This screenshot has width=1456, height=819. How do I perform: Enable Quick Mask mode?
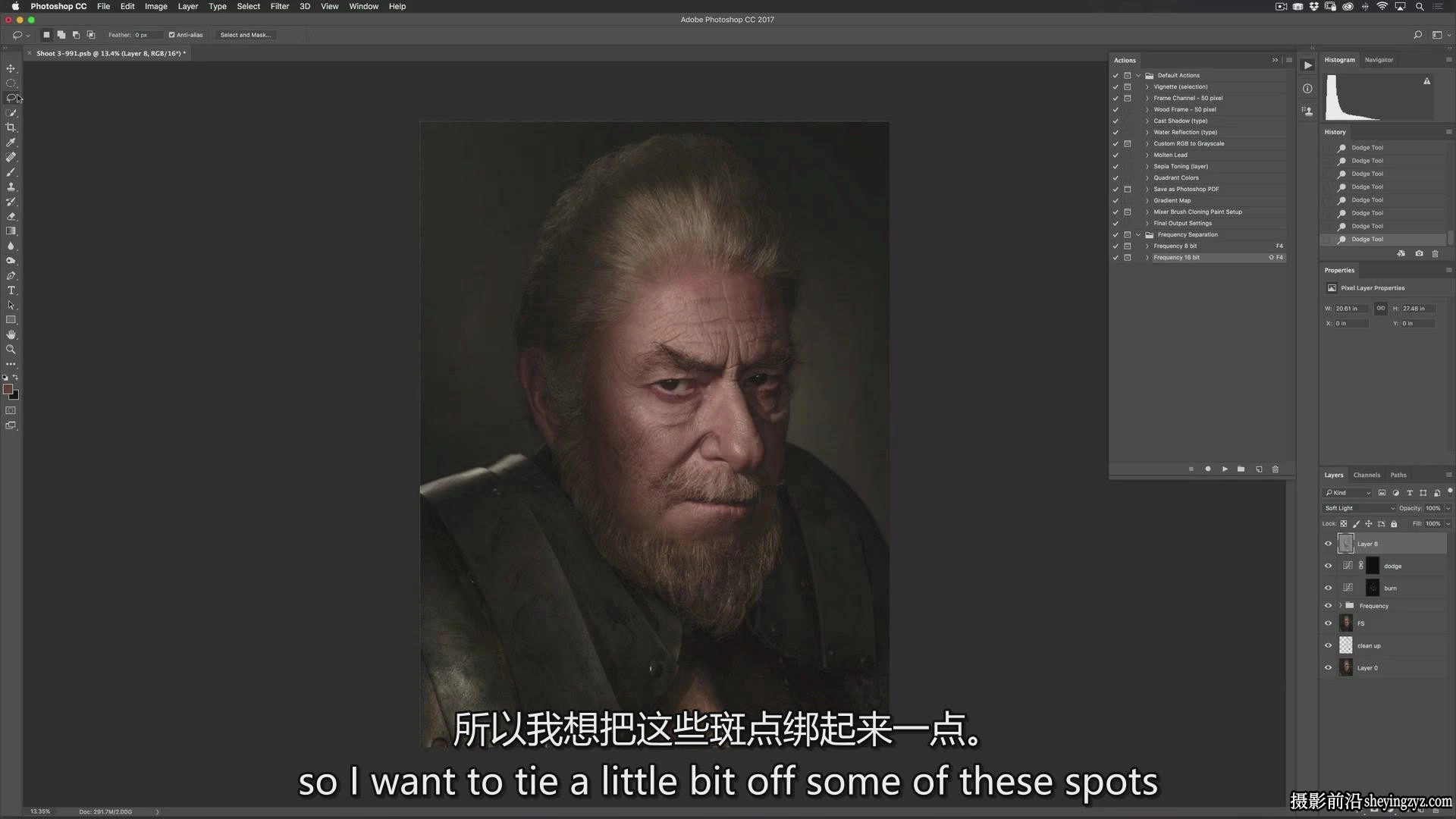(11, 411)
